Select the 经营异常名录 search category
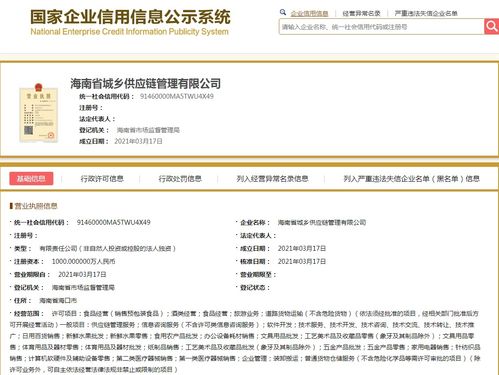 coord(361,13)
